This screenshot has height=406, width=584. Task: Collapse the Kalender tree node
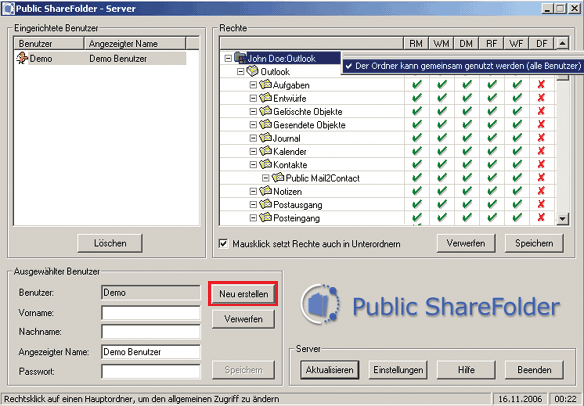[253, 152]
